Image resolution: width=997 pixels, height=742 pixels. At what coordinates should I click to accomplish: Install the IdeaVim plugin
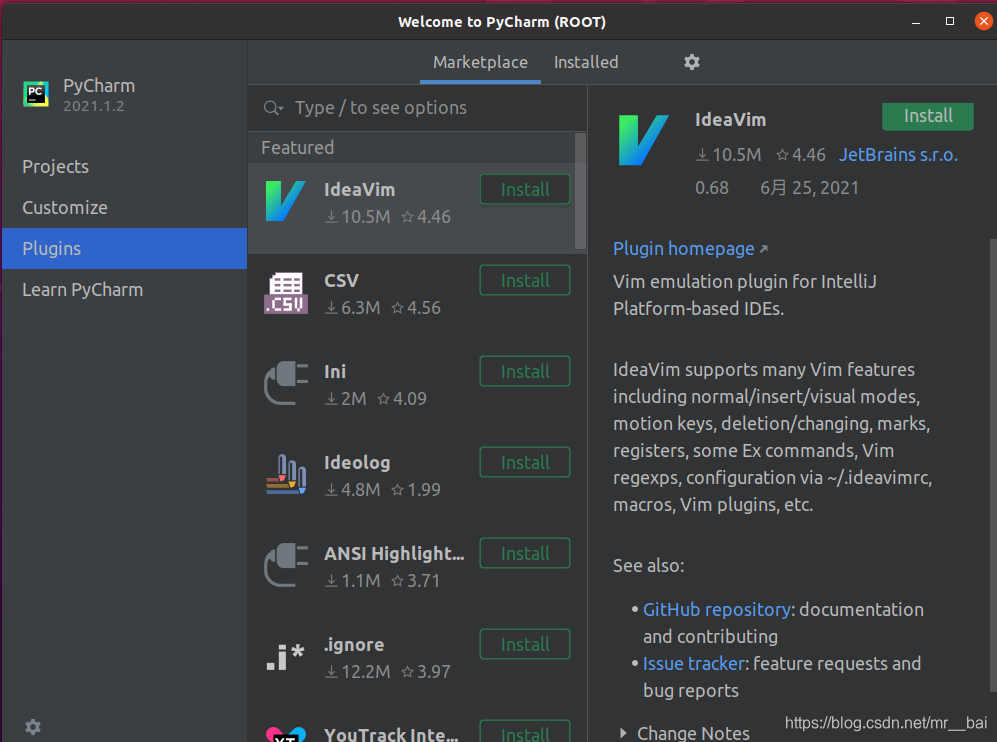tap(927, 116)
